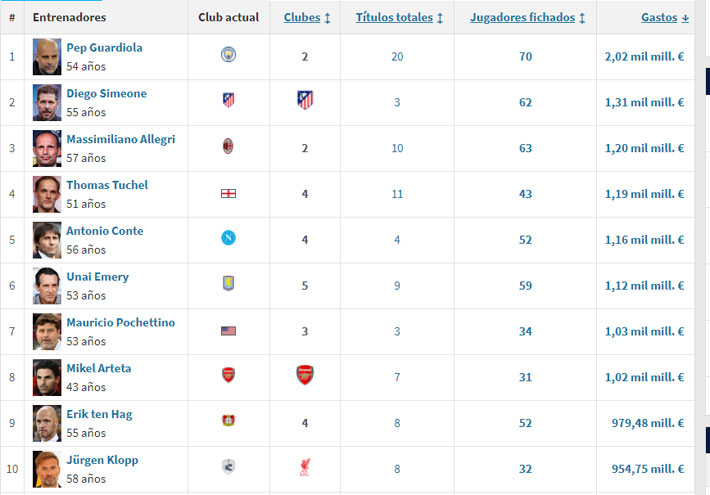710x495 pixels.
Task: Click the AC Milan crest beside Allegri
Action: 228,146
